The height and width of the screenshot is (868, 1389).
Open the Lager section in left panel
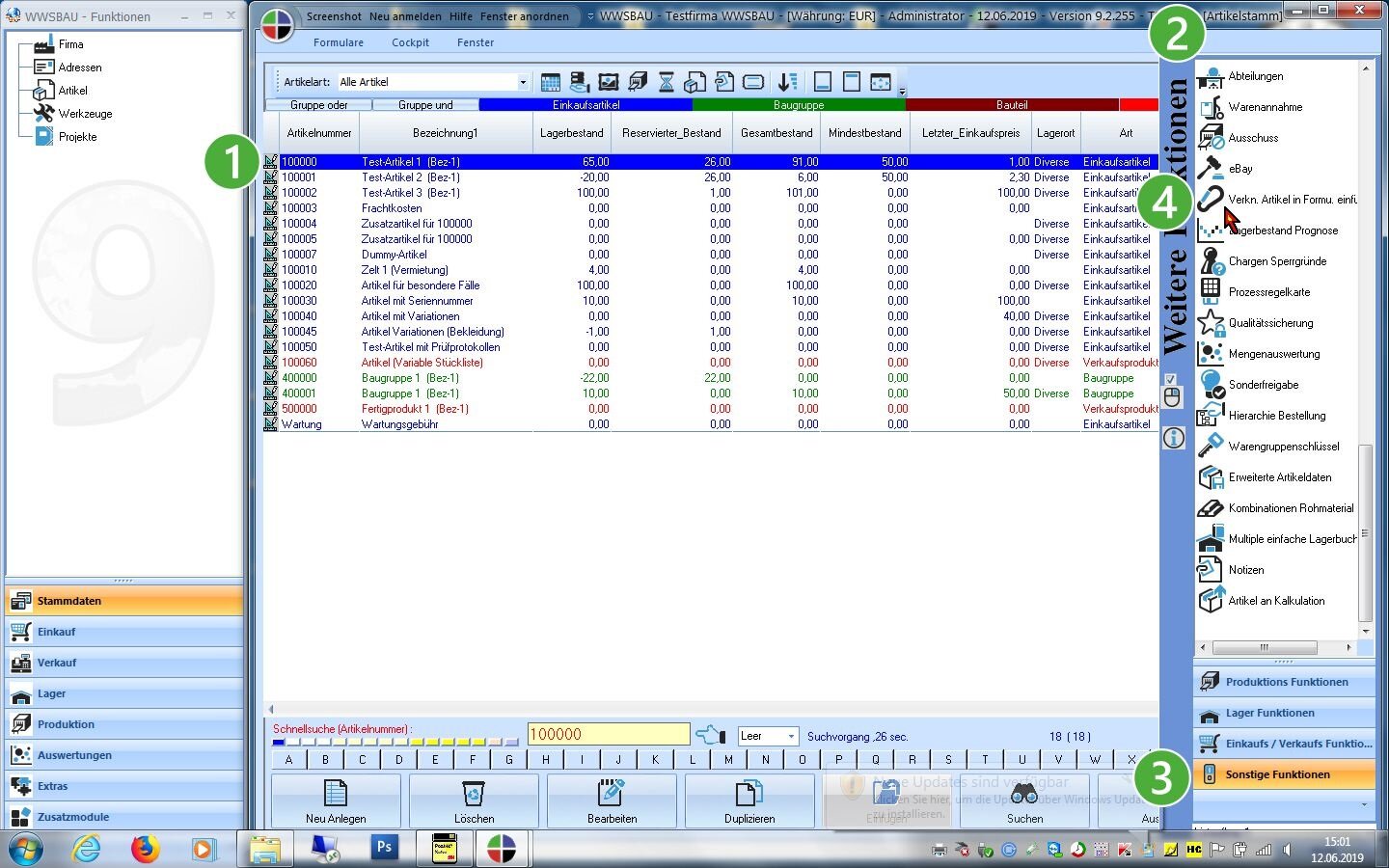(124, 693)
